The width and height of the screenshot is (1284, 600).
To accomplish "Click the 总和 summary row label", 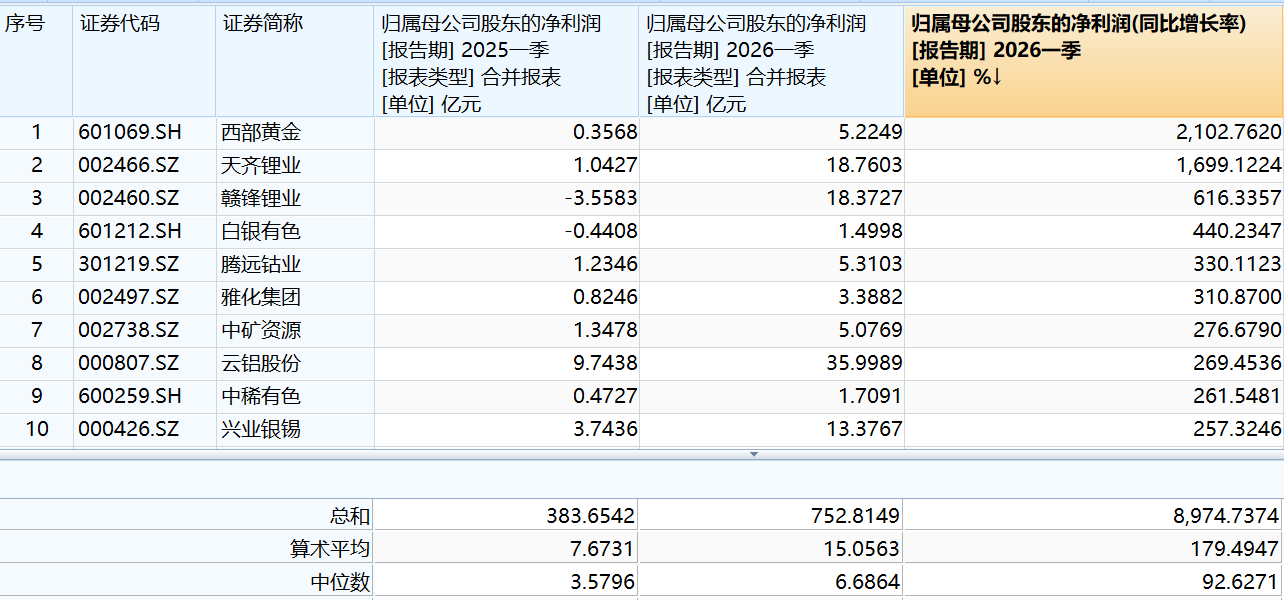I will [x=350, y=517].
